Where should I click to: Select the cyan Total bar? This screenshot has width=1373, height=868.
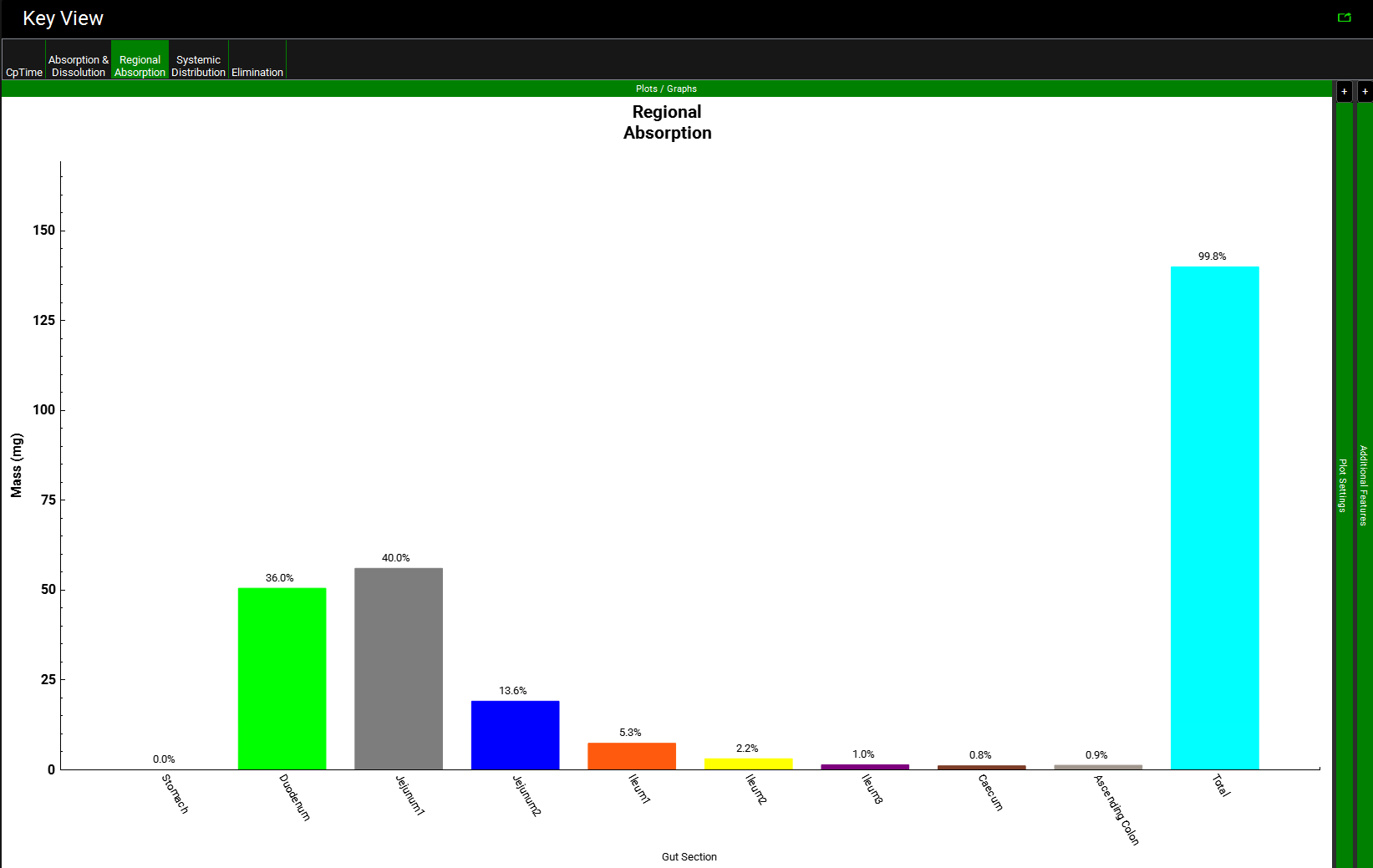[x=1214, y=518]
